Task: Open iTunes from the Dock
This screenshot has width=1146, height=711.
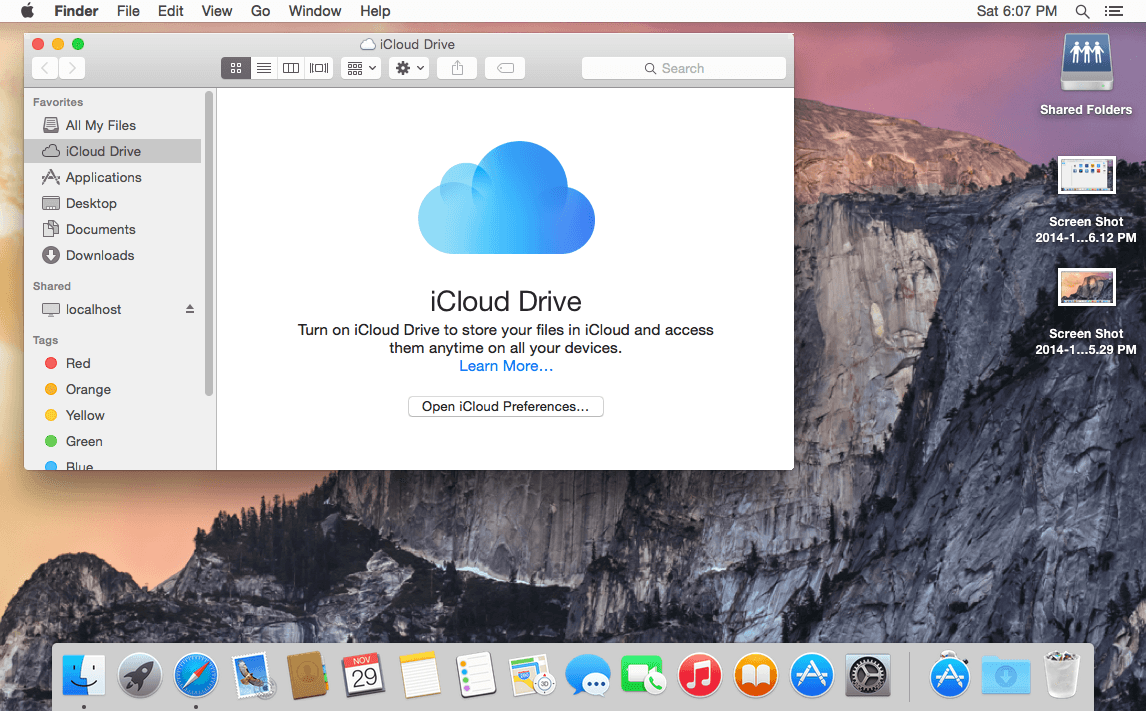Action: (x=699, y=674)
